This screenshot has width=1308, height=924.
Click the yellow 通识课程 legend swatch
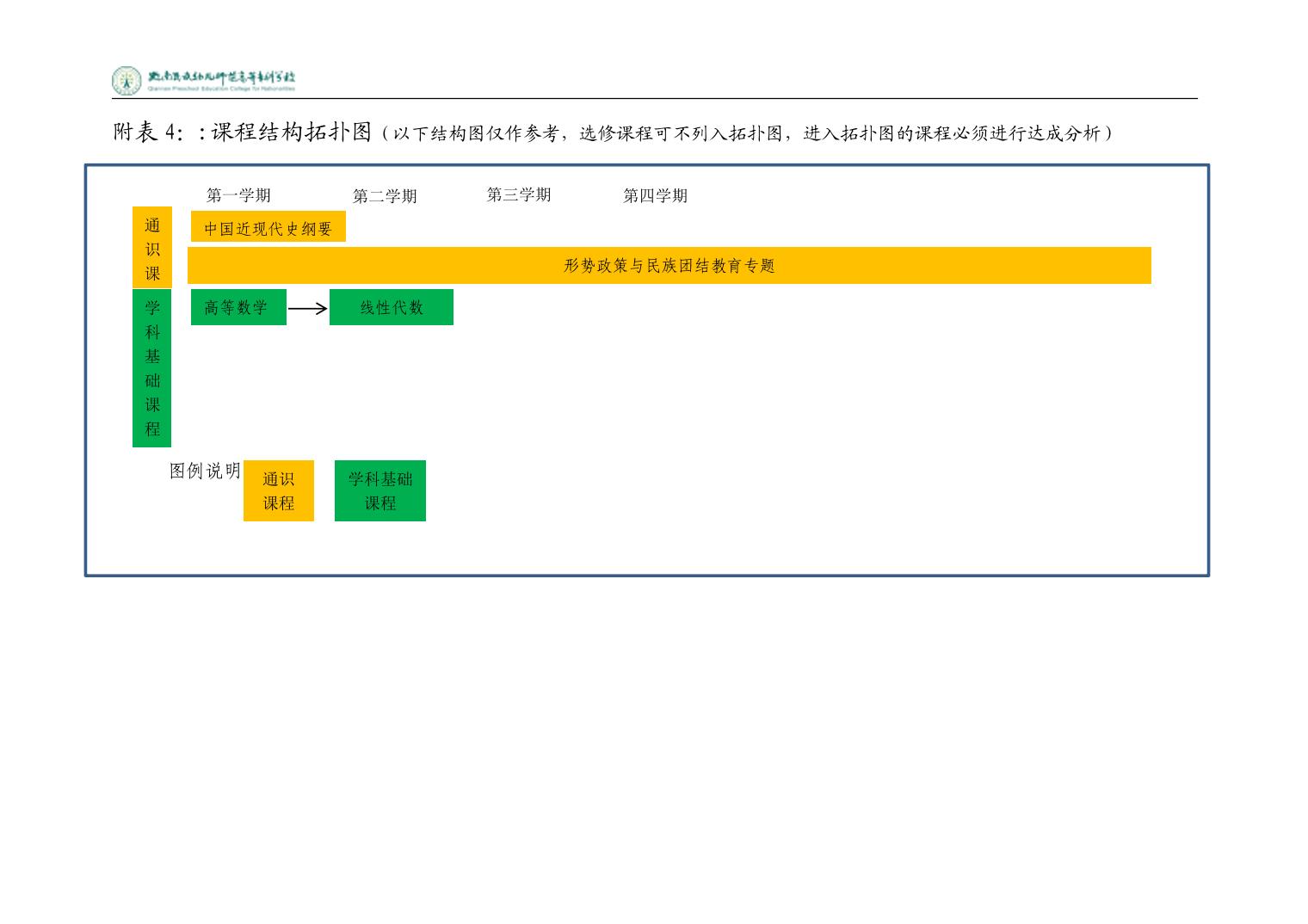pos(278,490)
